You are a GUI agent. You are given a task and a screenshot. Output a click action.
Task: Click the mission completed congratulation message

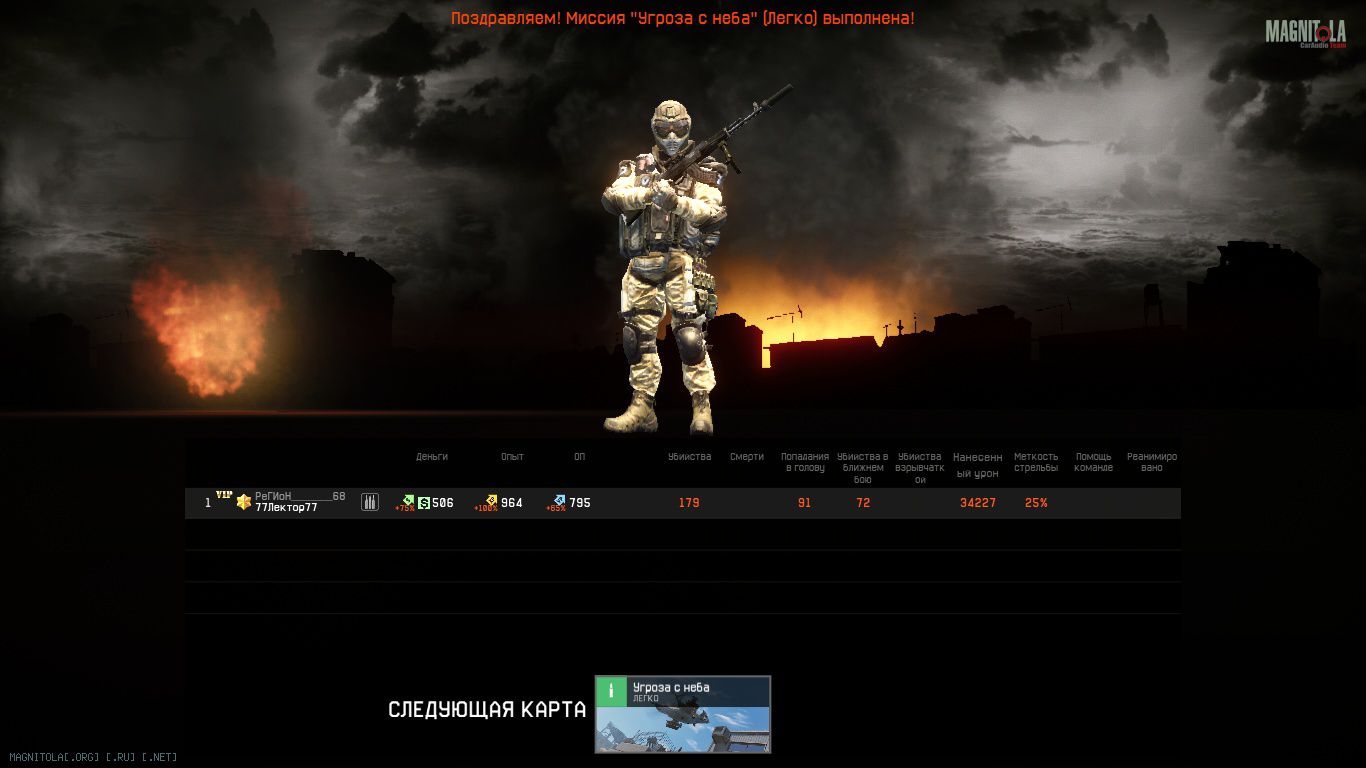[x=682, y=18]
